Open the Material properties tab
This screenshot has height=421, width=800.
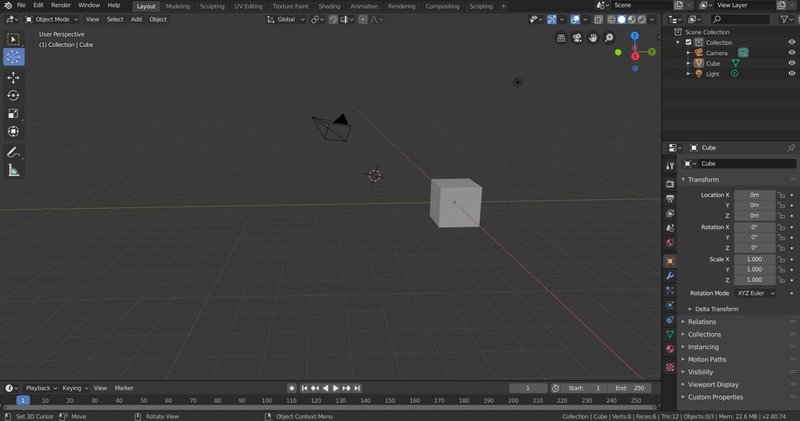(x=670, y=349)
